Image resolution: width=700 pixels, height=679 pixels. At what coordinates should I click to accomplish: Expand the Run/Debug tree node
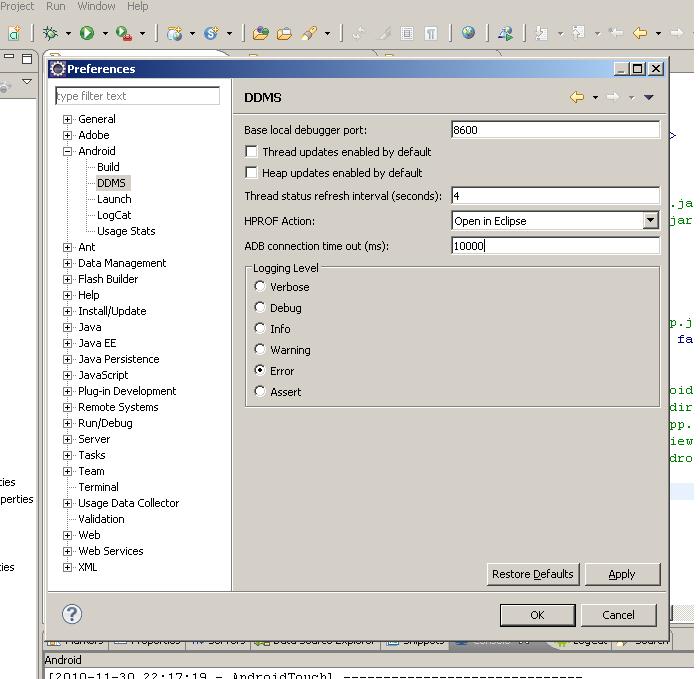click(67, 423)
